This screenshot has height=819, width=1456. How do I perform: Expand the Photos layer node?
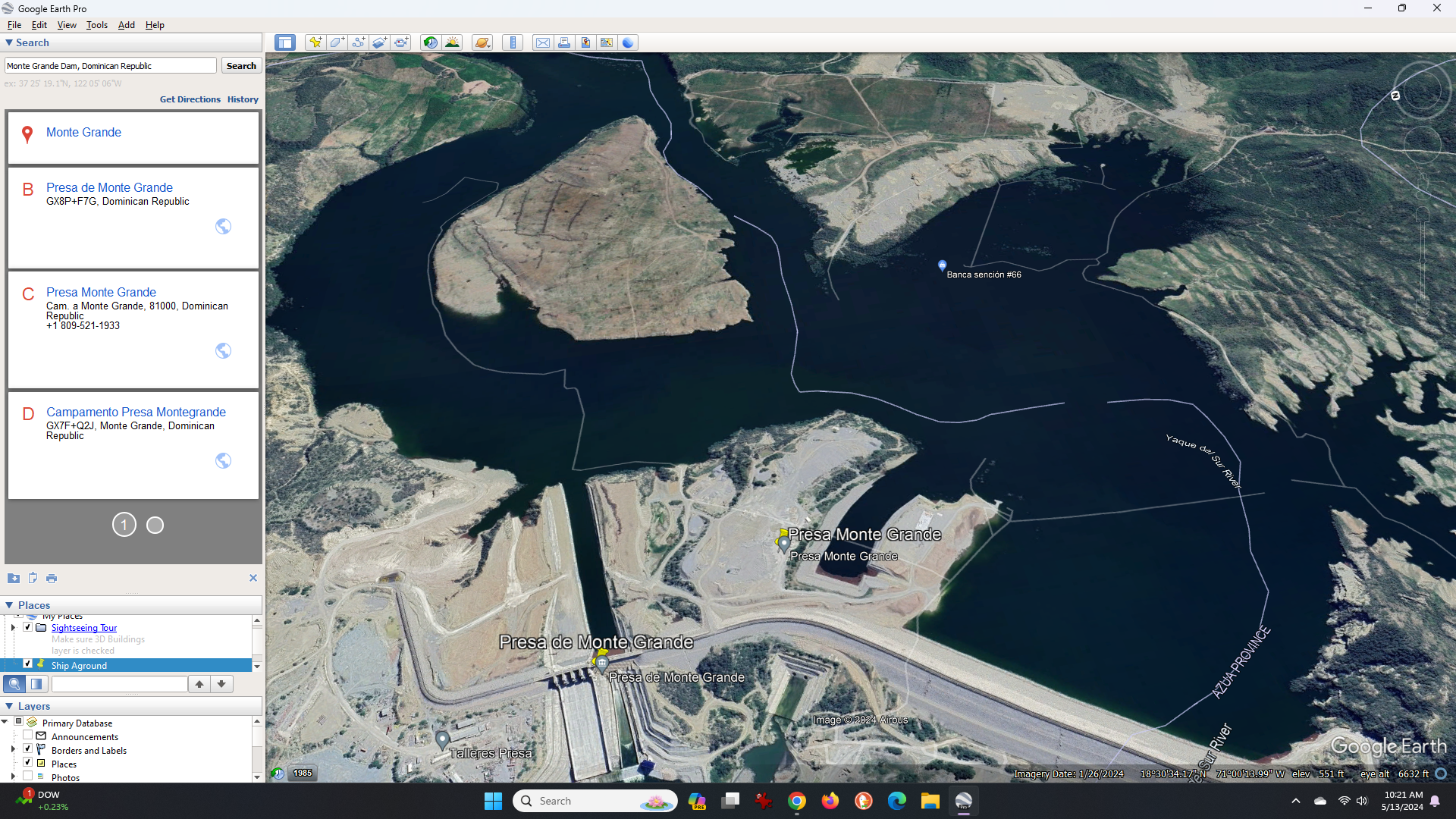coord(13,777)
